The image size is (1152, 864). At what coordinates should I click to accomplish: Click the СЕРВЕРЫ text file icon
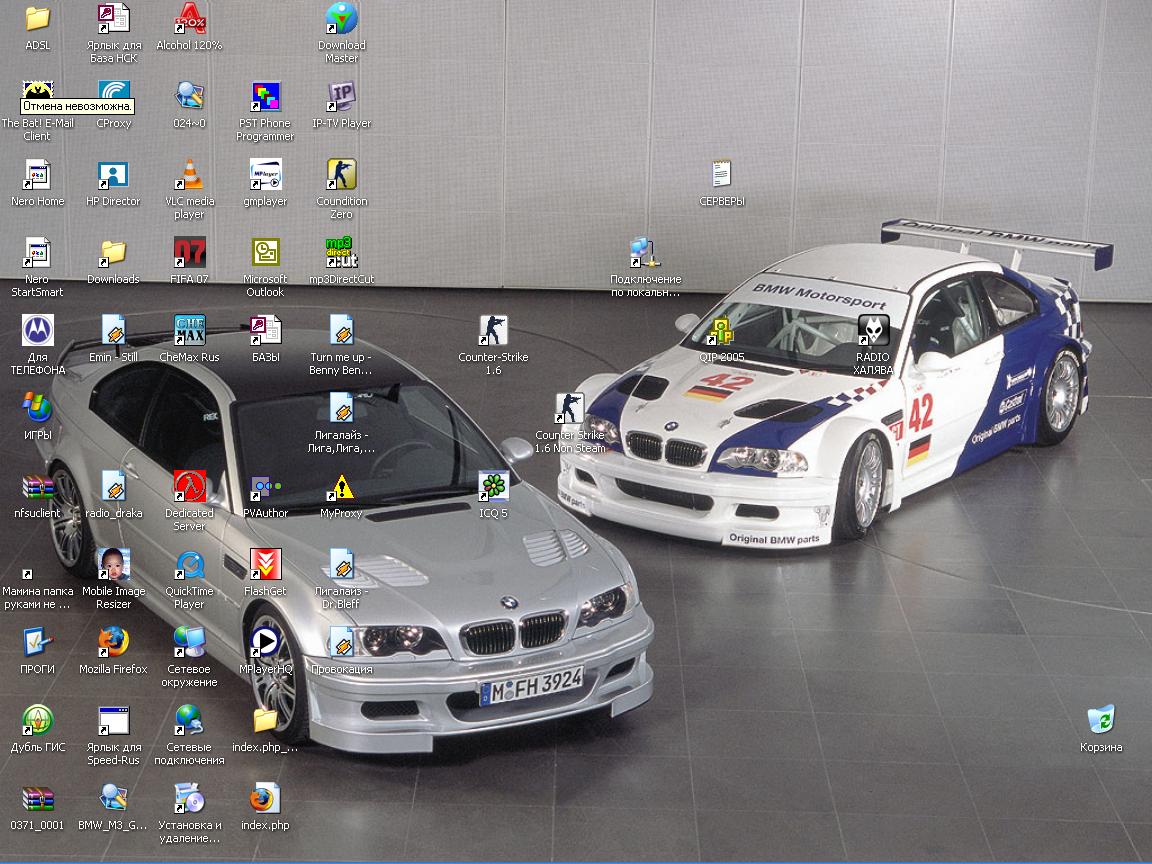click(721, 175)
